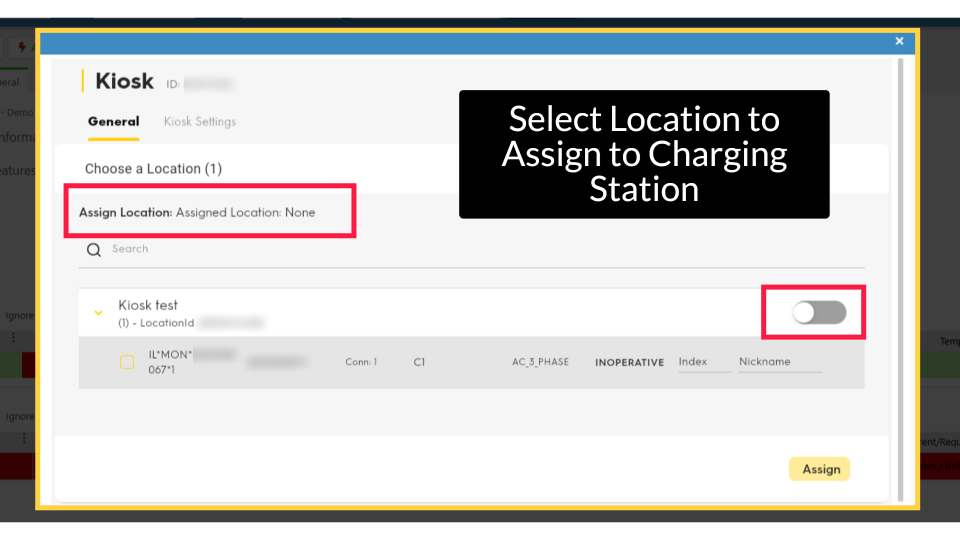Switch to the General tab
This screenshot has width=960, height=540.
point(113,121)
